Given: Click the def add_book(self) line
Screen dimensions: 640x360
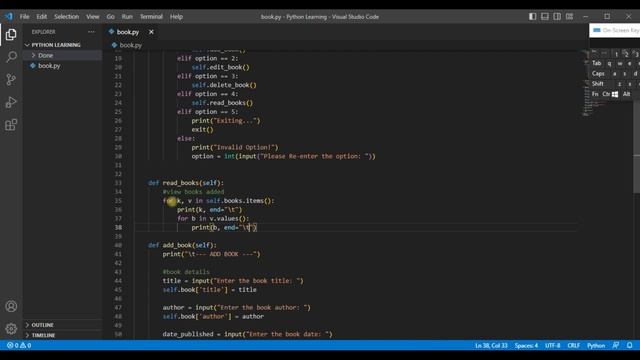Looking at the screenshot, I should pyautogui.click(x=182, y=245).
